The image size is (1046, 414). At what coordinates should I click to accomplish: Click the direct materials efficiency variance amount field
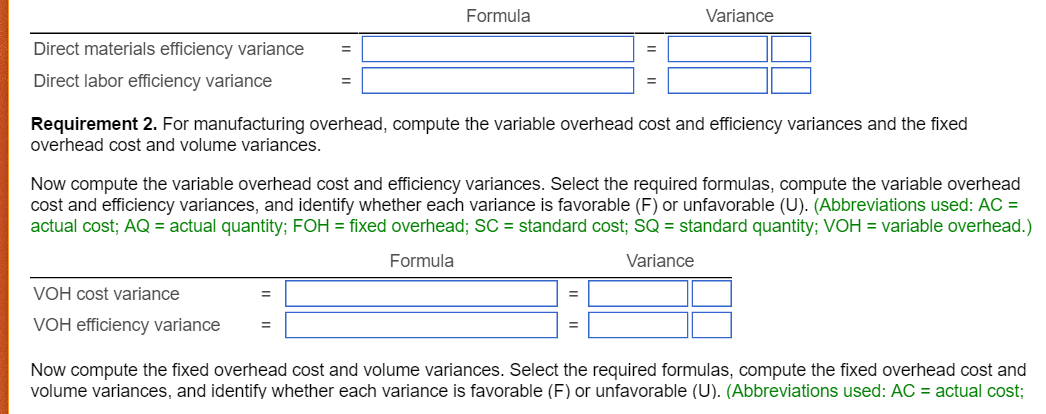pos(718,49)
